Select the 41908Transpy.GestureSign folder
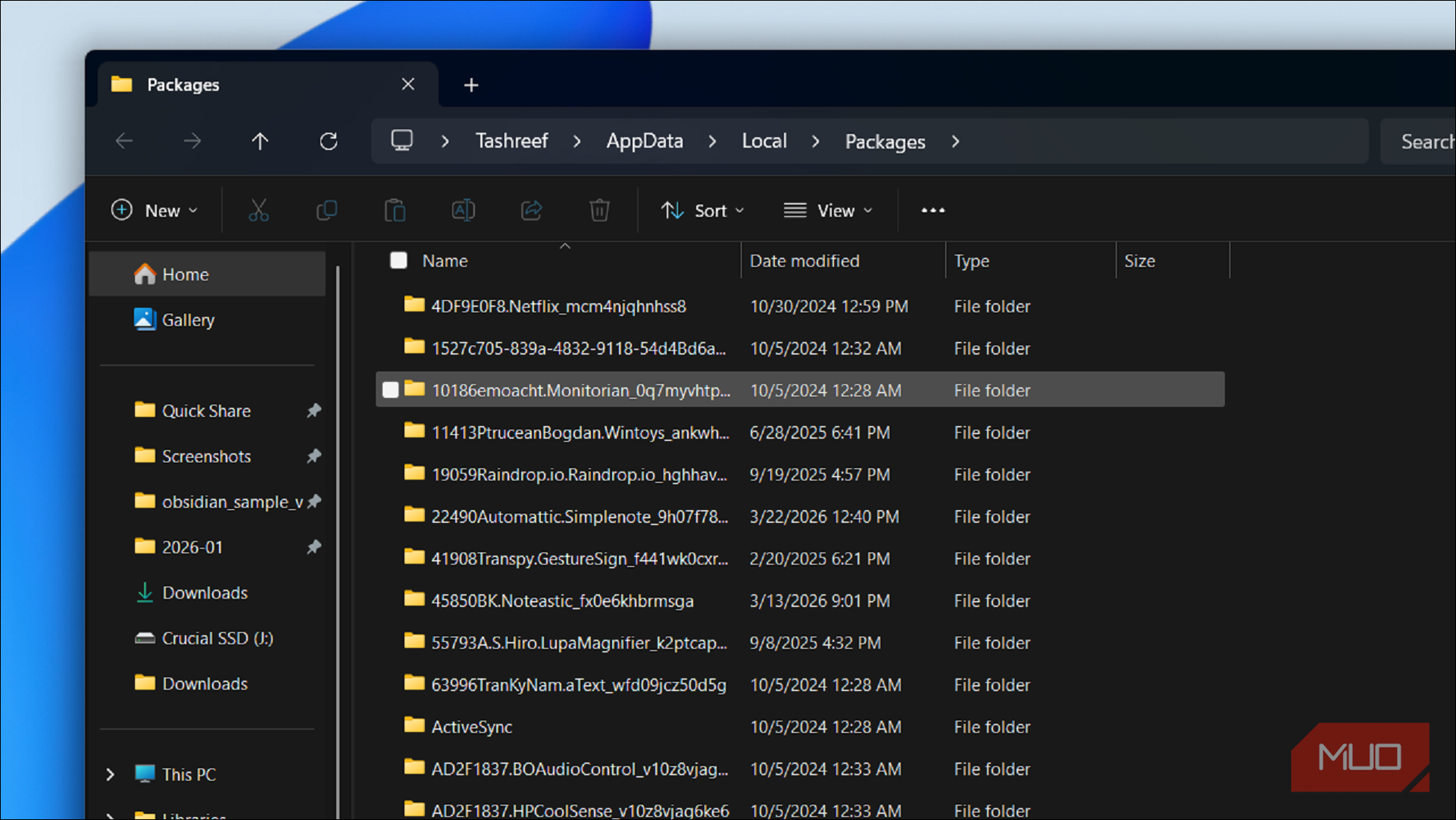 800,559
